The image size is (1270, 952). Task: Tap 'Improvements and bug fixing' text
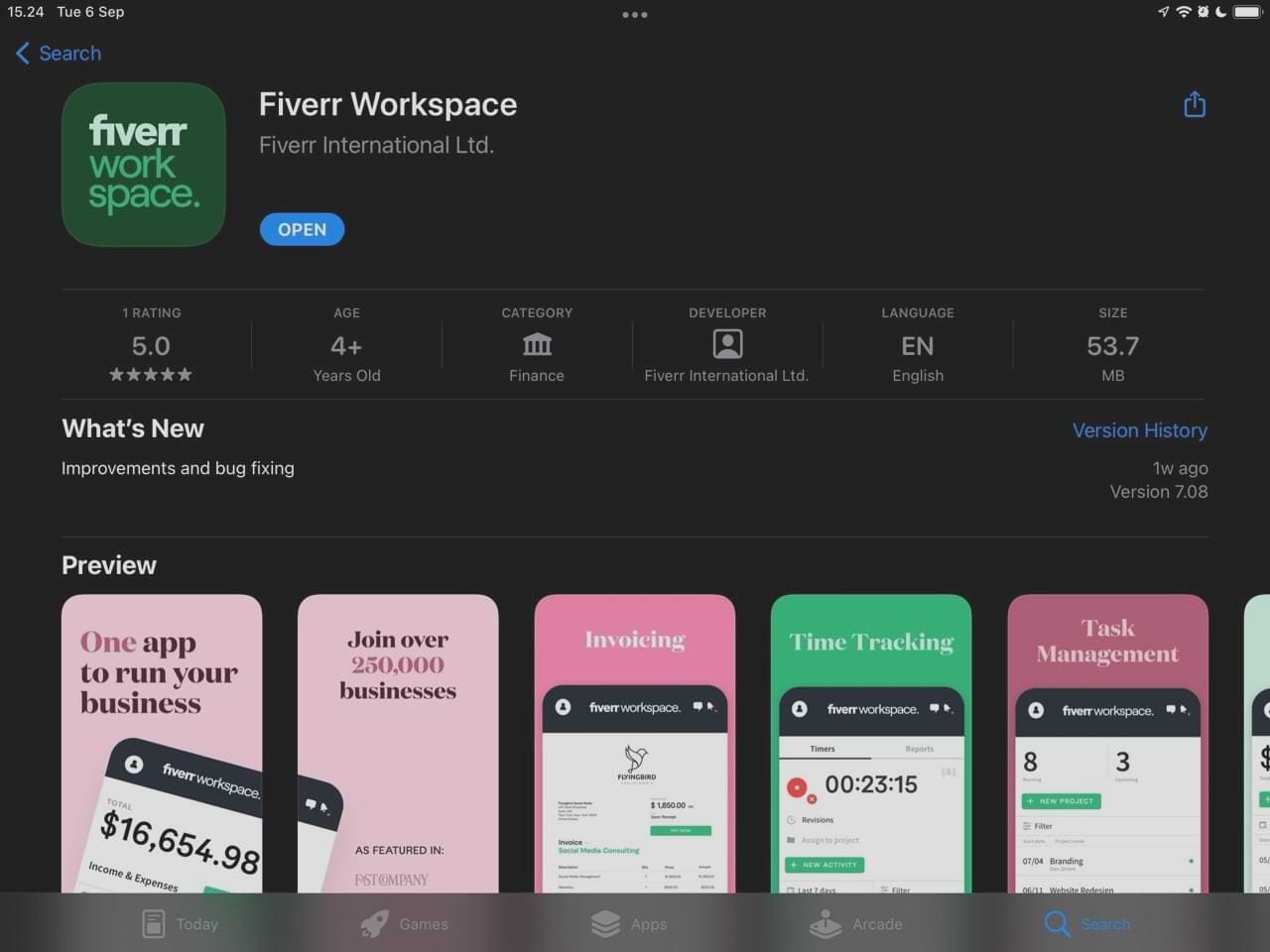click(x=178, y=468)
